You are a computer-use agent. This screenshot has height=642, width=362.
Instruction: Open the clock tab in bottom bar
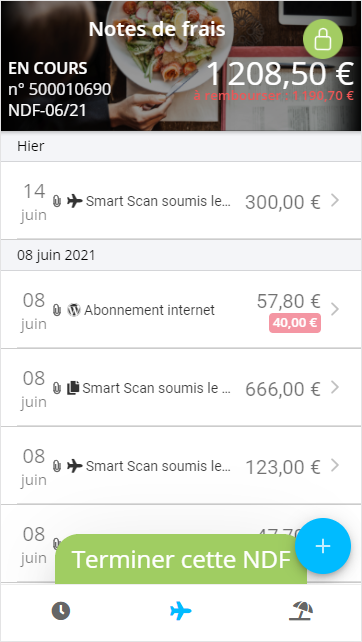(61, 611)
